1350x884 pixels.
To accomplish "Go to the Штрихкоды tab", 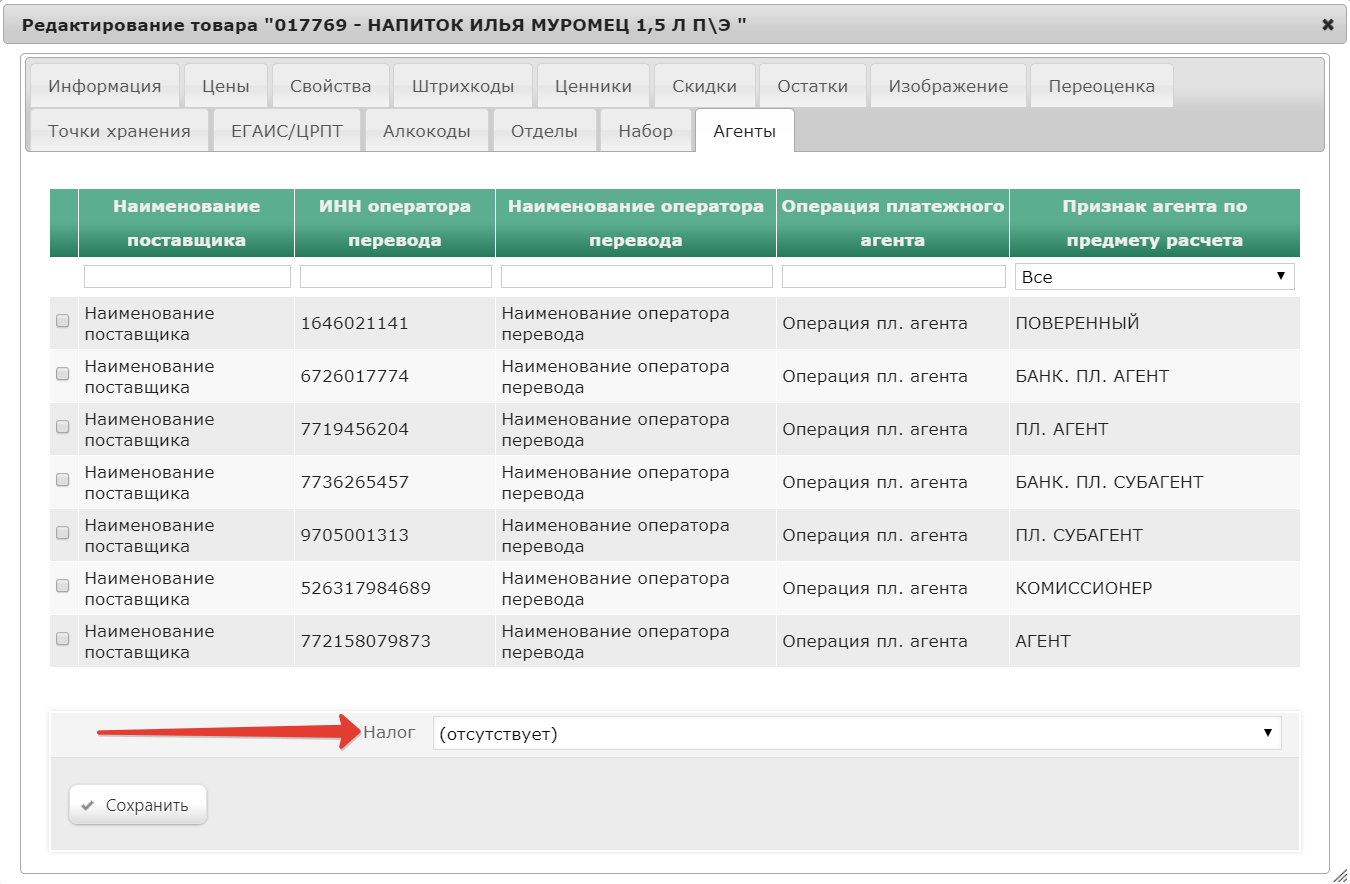I will click(x=463, y=86).
